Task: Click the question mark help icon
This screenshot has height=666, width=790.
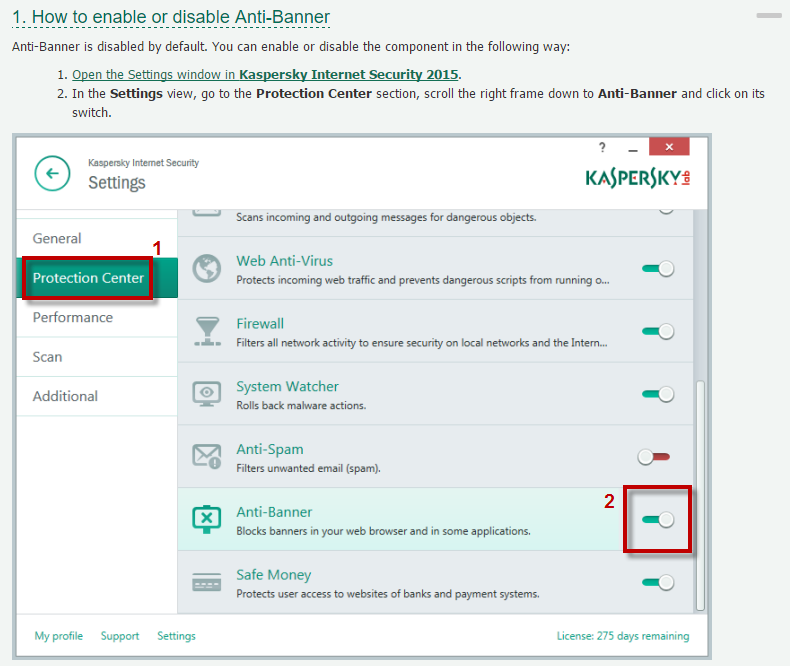Action: (x=602, y=147)
